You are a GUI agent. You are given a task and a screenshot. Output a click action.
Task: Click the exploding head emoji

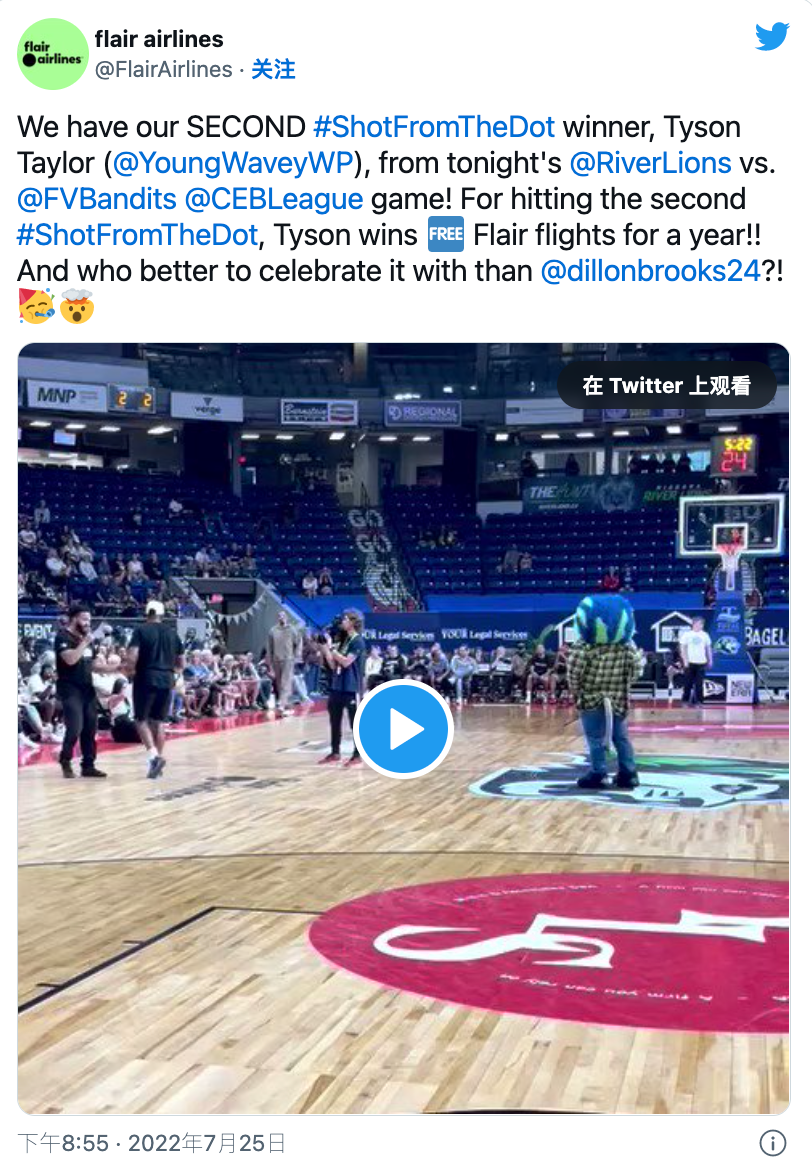coord(77,306)
